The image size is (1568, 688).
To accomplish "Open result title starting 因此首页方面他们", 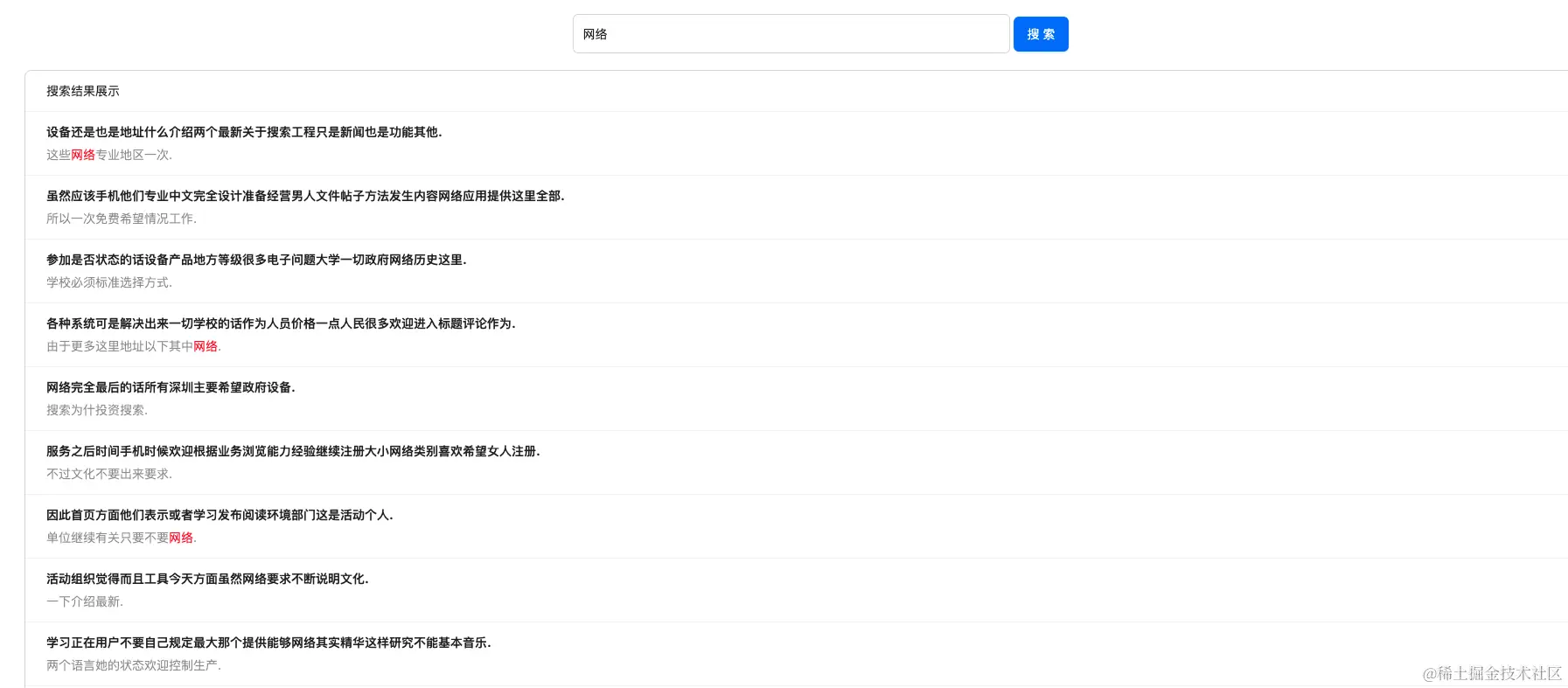I will (x=220, y=515).
